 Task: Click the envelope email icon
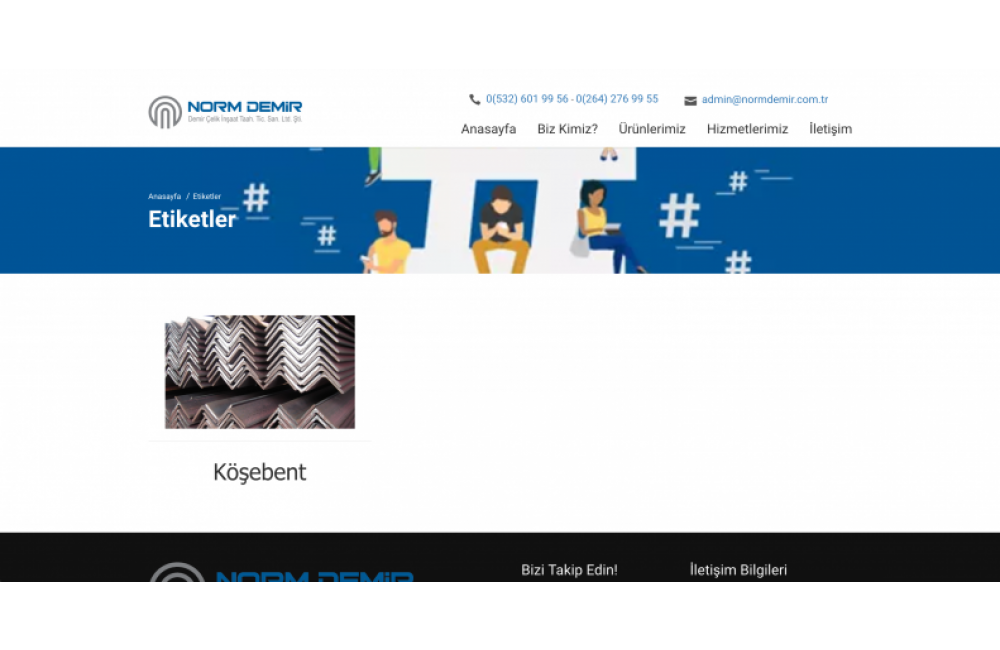tap(690, 100)
